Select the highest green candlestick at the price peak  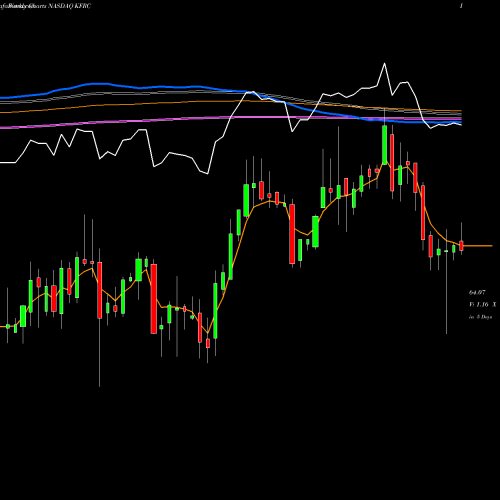tap(384, 145)
